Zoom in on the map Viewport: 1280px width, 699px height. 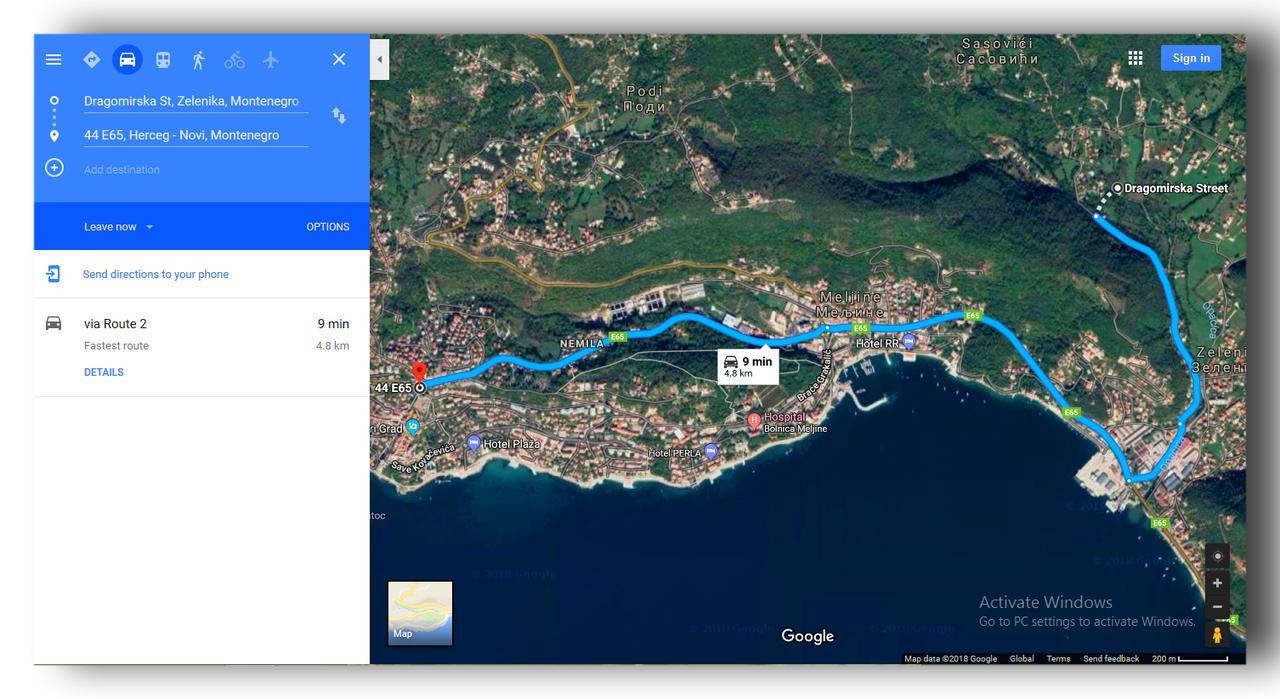pyautogui.click(x=1217, y=583)
